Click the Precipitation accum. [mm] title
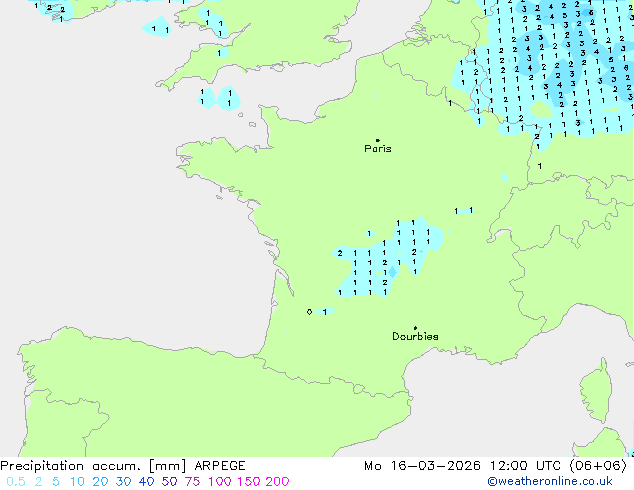Viewport: 634px width, 490px height. coord(93,466)
